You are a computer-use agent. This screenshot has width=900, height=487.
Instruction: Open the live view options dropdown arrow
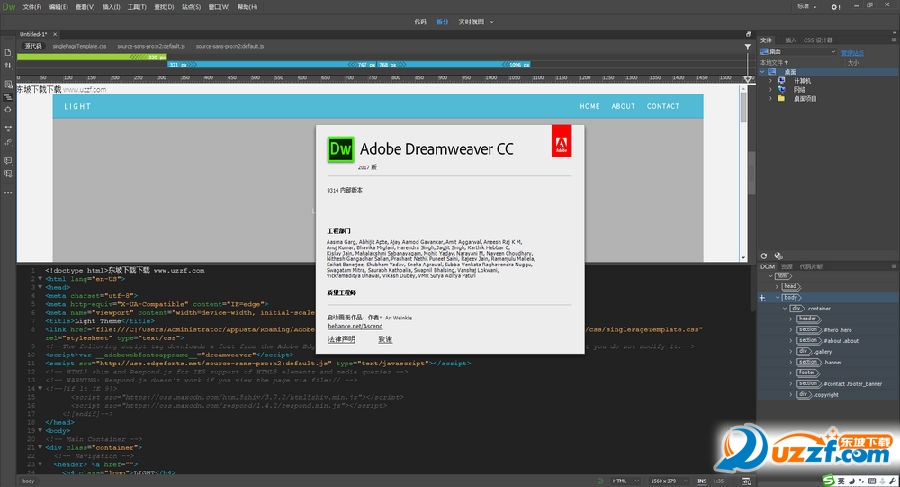pyautogui.click(x=491, y=22)
